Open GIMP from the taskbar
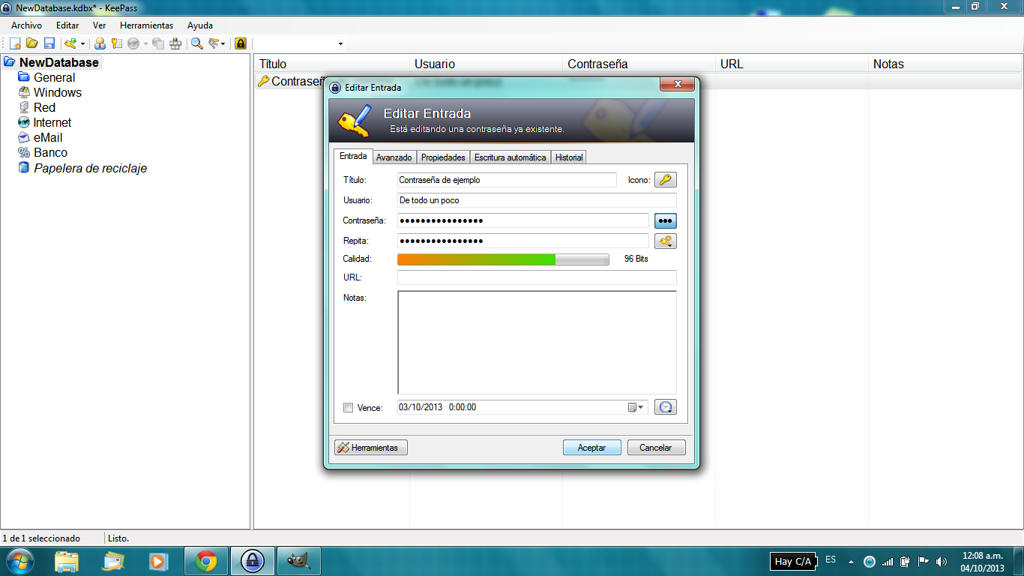1024x576 pixels. [298, 562]
